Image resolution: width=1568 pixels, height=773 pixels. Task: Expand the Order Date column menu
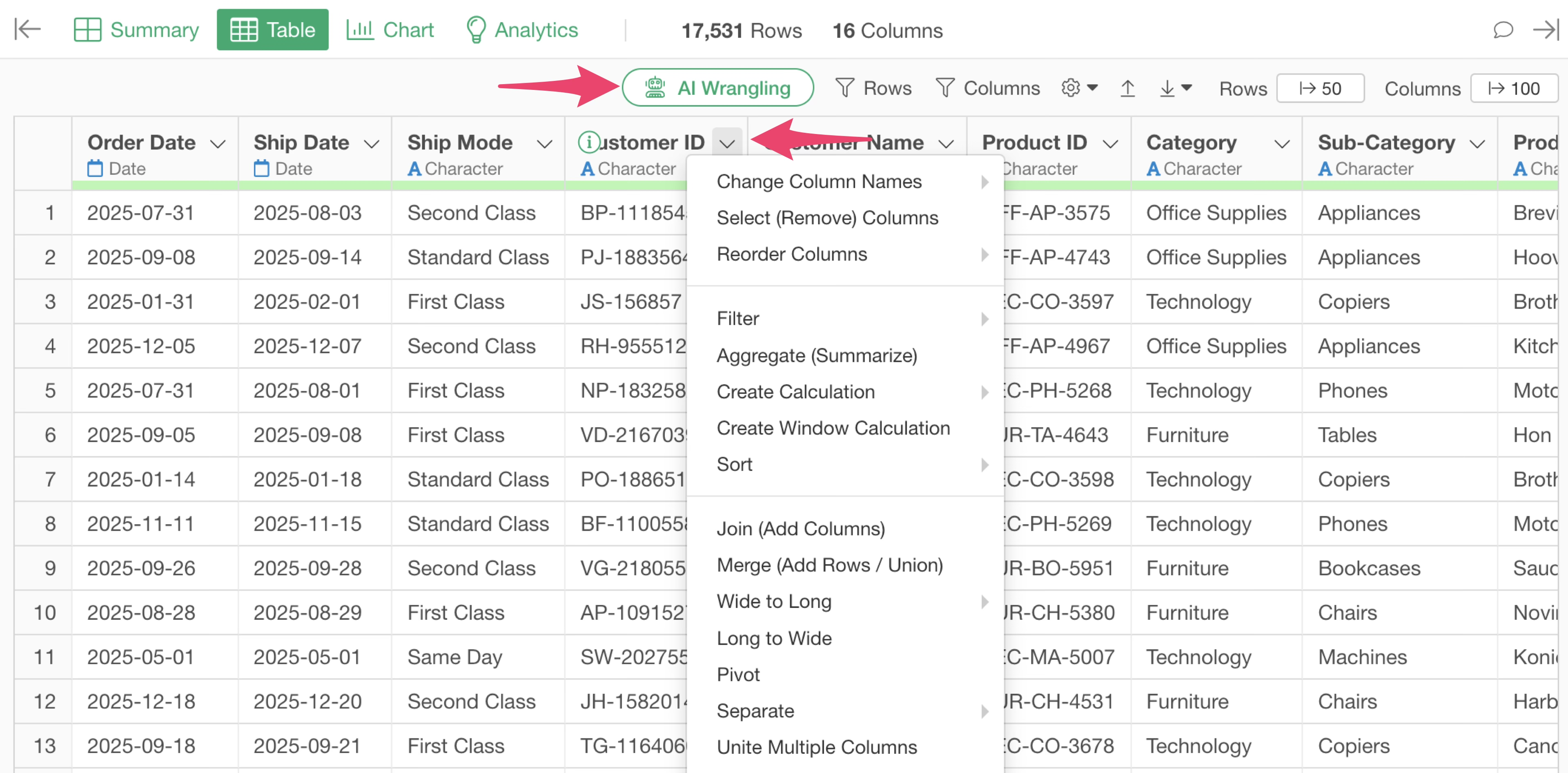coord(218,144)
